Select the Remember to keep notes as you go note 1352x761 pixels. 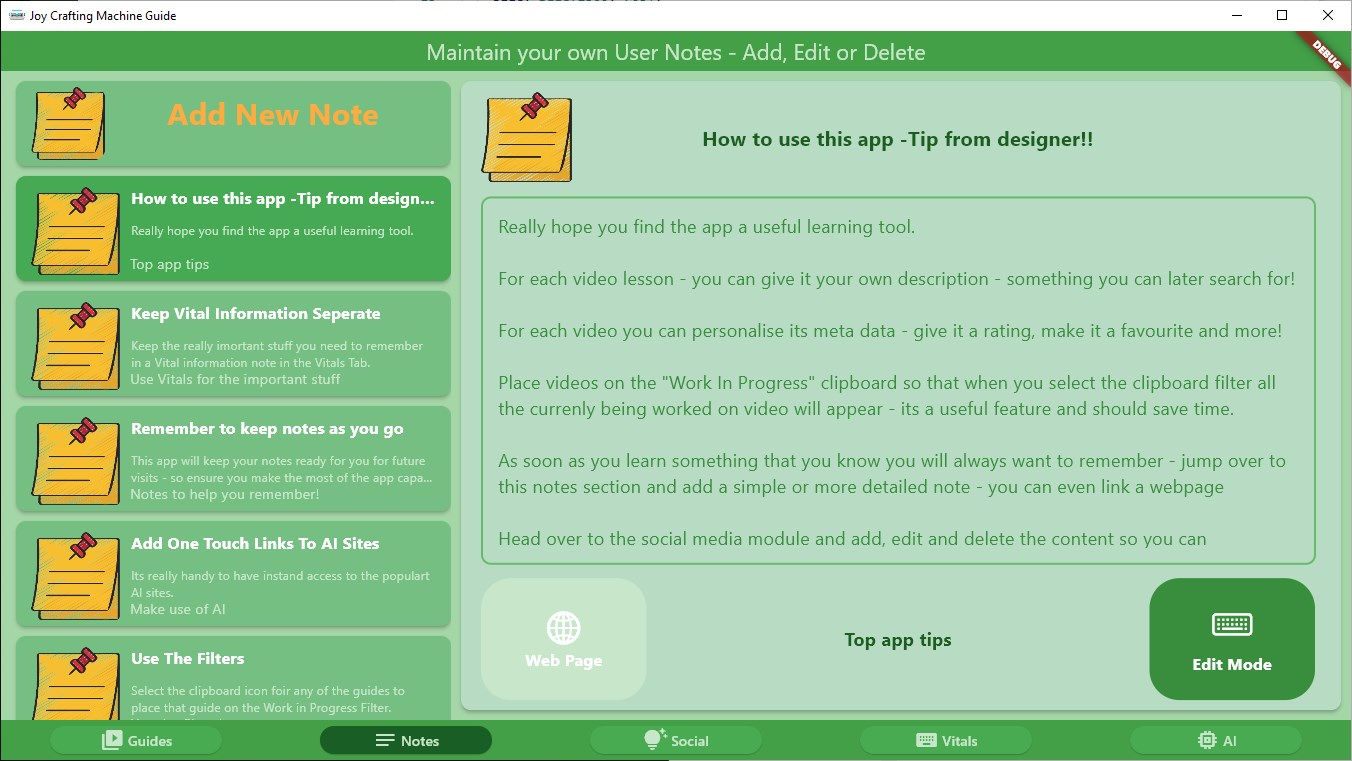(233, 460)
